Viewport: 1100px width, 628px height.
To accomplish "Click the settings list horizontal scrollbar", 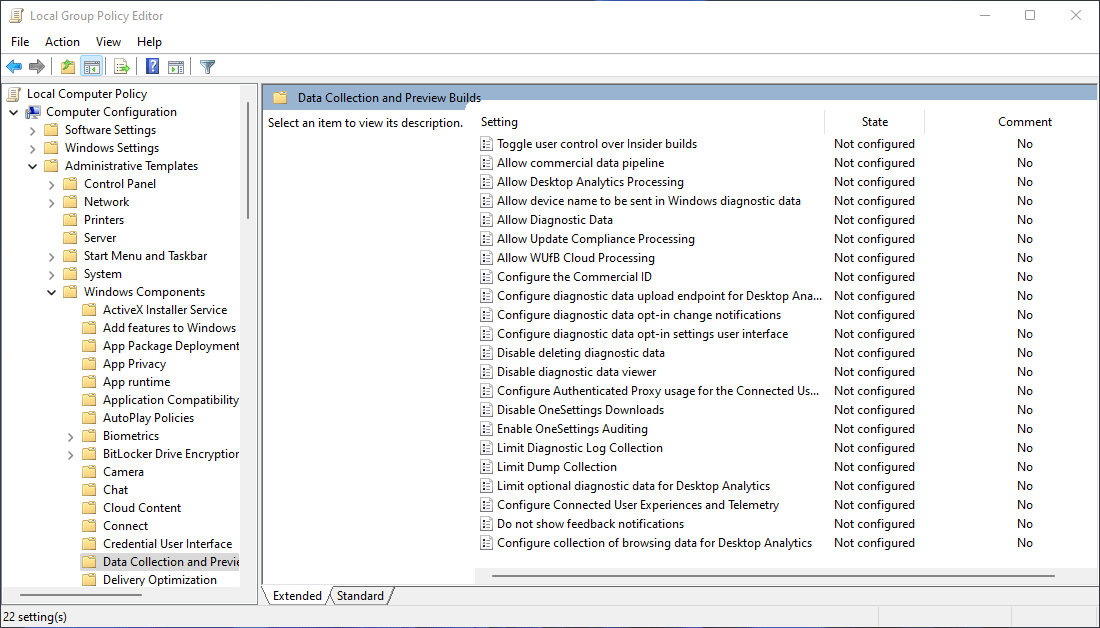I will (x=773, y=576).
